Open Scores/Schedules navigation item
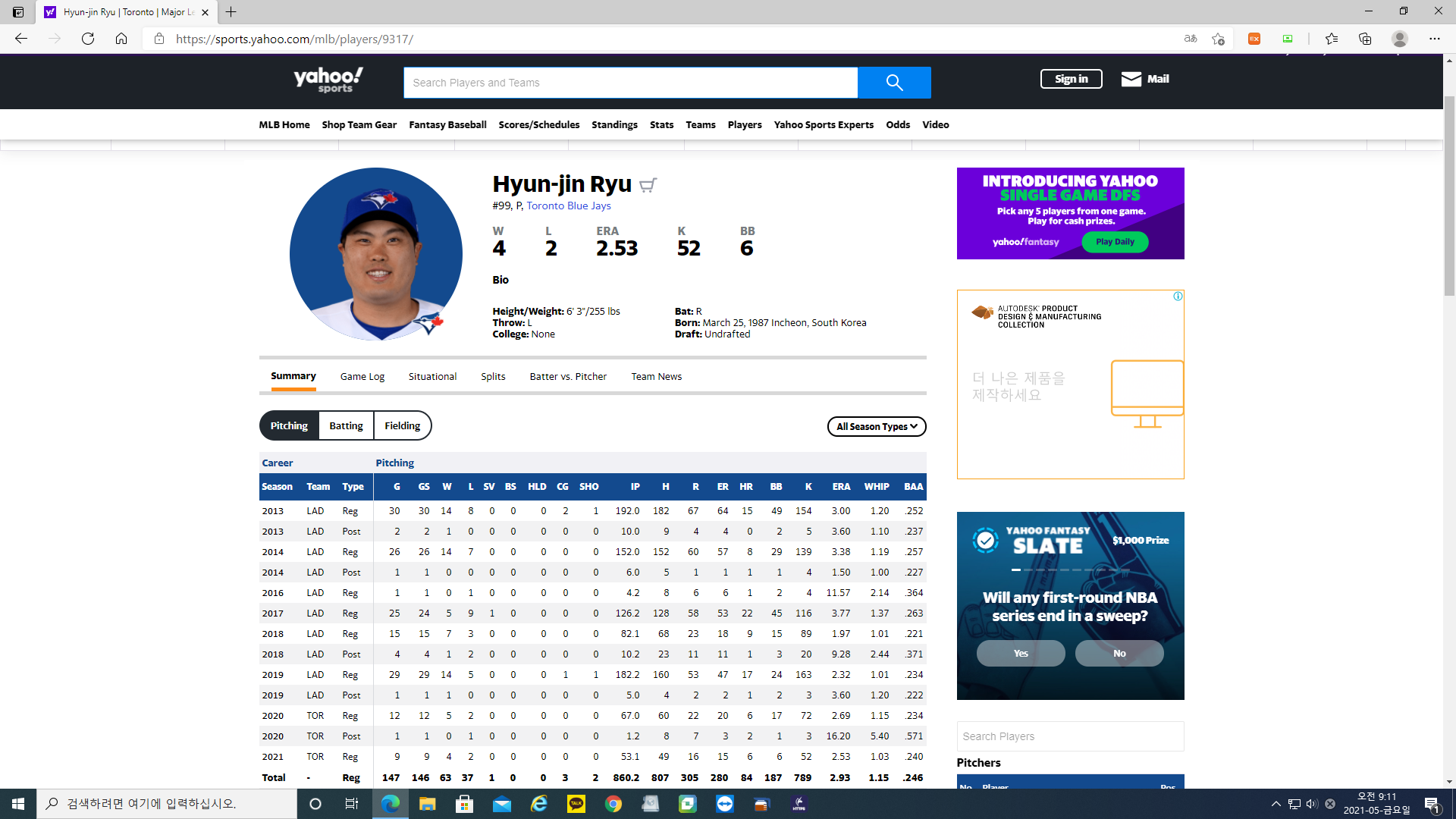 pyautogui.click(x=539, y=124)
